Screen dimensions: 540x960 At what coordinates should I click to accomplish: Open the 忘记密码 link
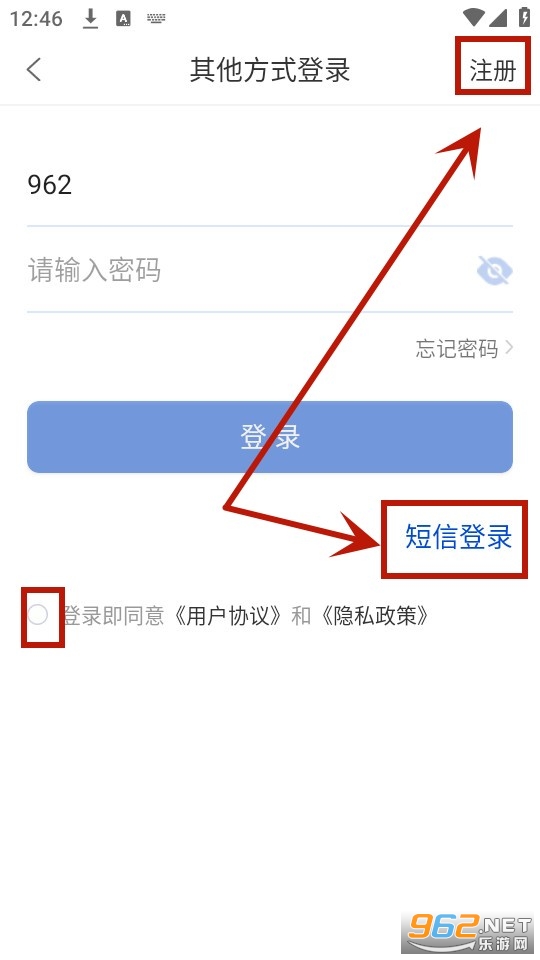point(457,348)
